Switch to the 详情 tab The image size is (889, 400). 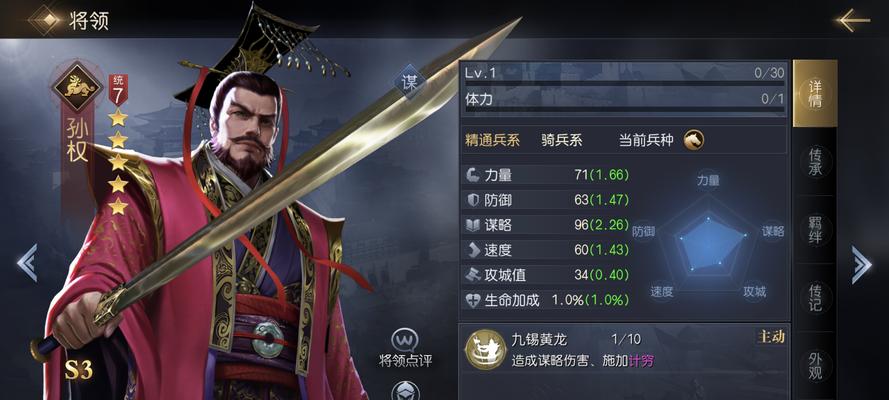click(815, 93)
